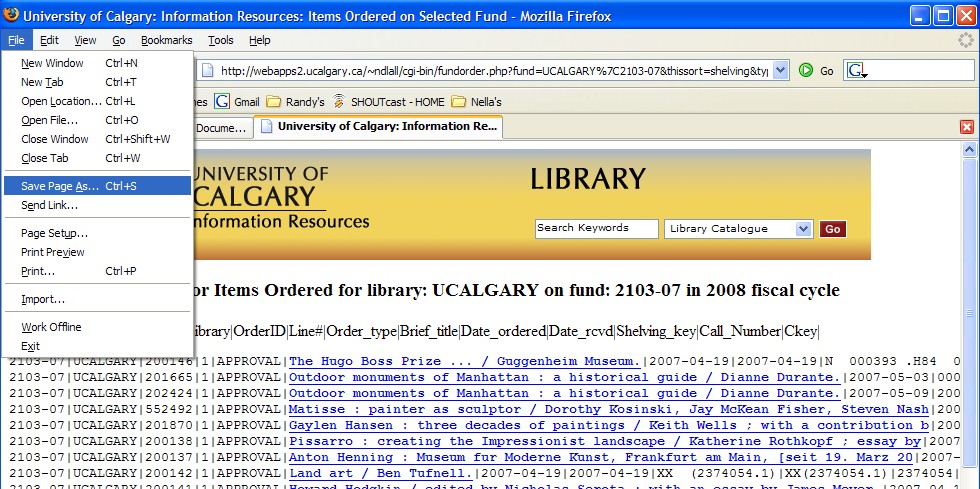Click the vertical scrollbar thumb
The image size is (980, 489).
(969, 313)
